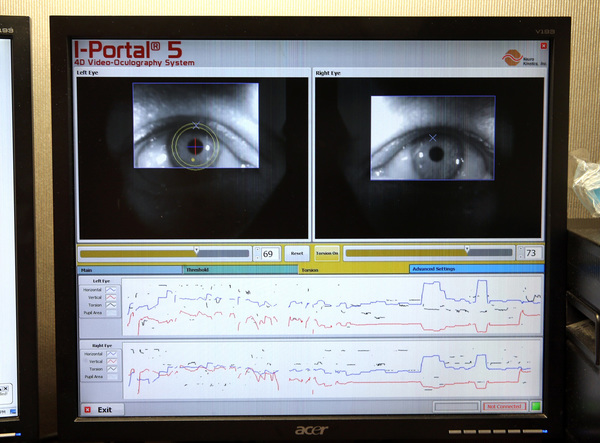Open the Main tab
Image resolution: width=600 pixels, height=443 pixels.
click(130, 269)
